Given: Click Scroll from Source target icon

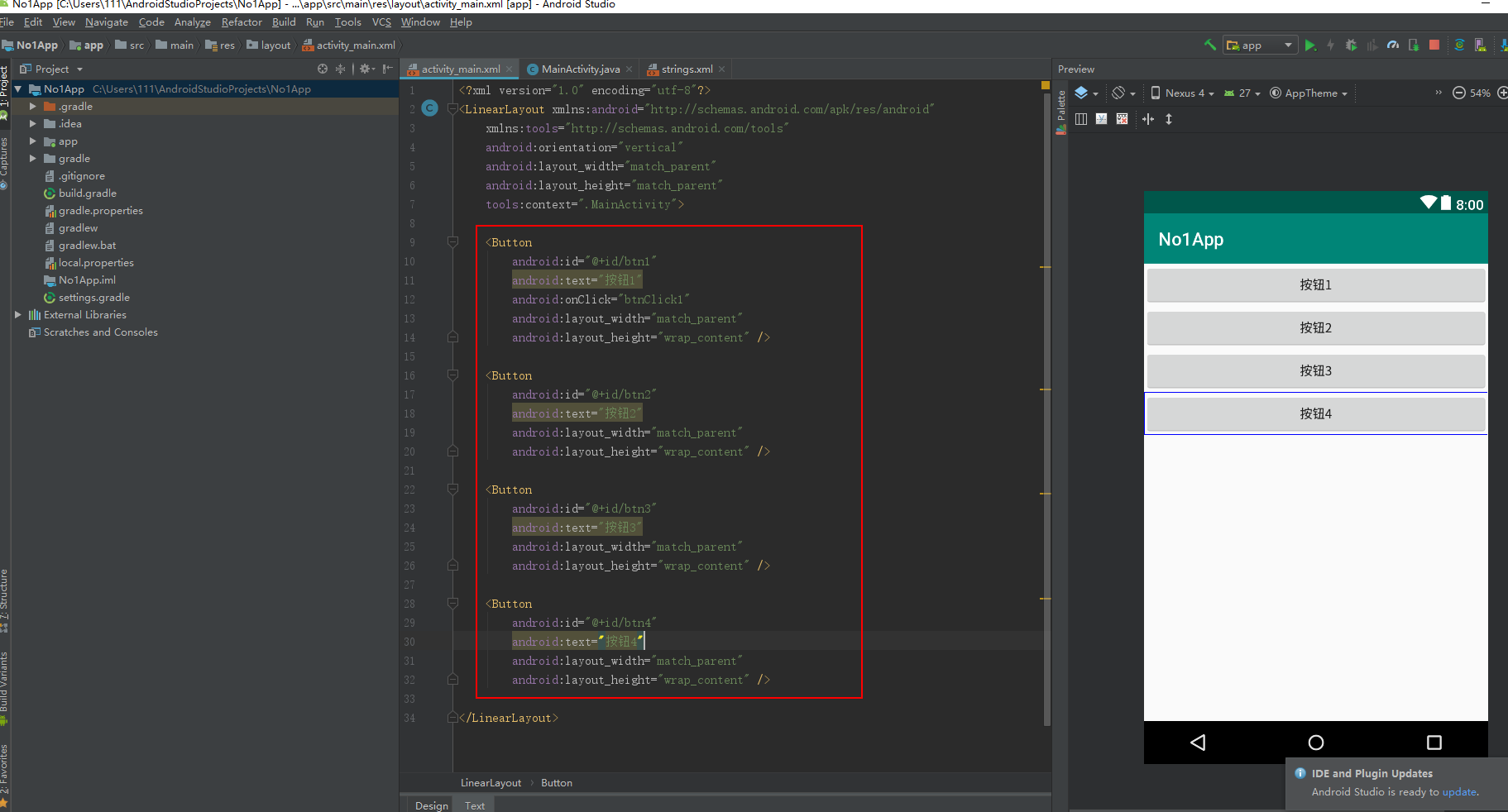Looking at the screenshot, I should coord(323,69).
